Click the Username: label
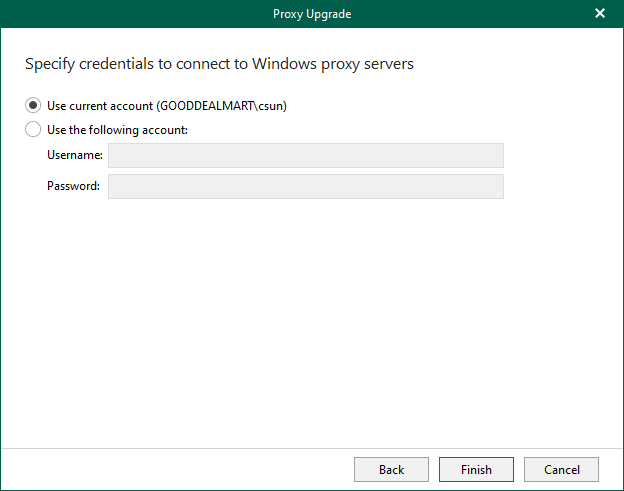The height and width of the screenshot is (491, 624). point(75,155)
